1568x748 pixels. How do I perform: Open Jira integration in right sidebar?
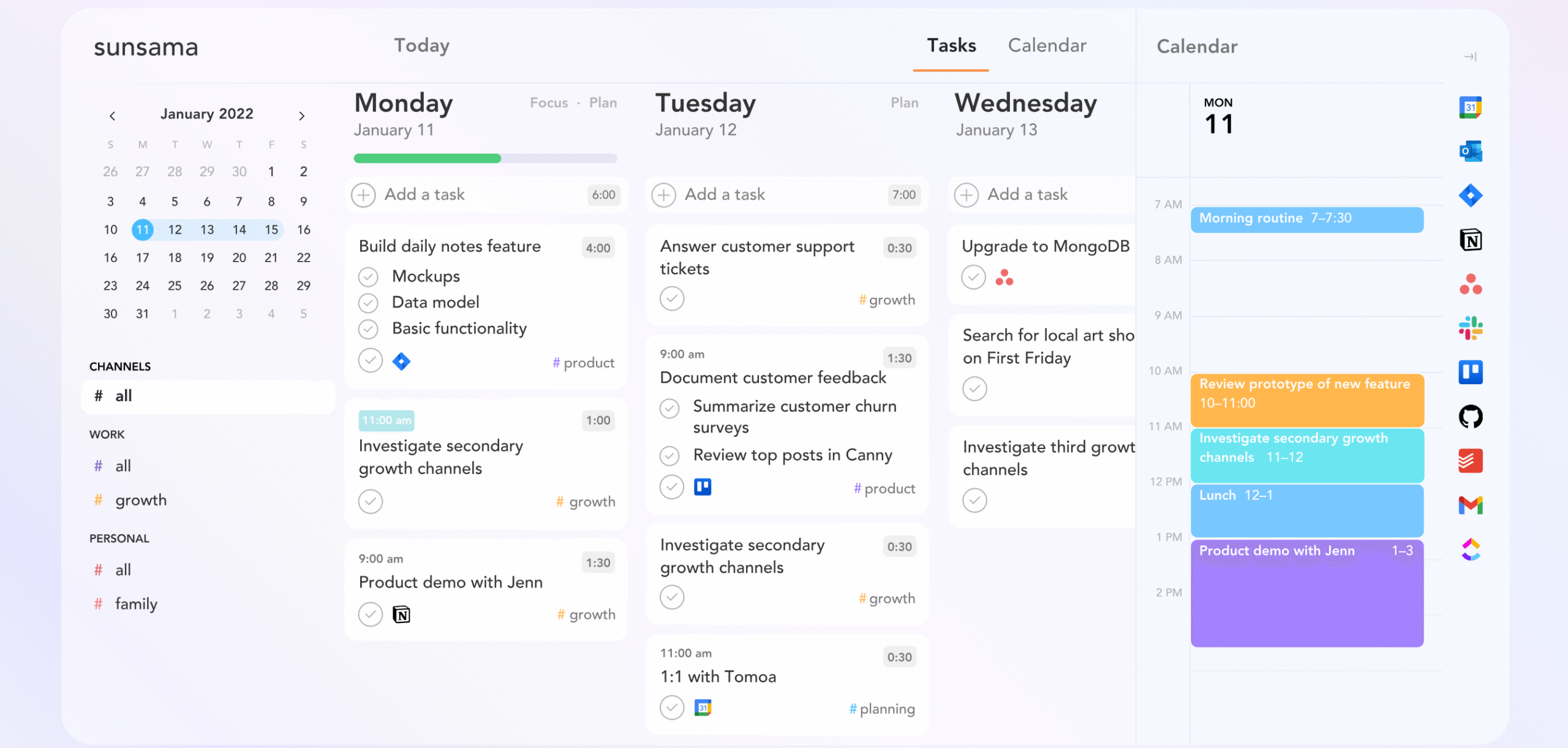pyautogui.click(x=1470, y=196)
